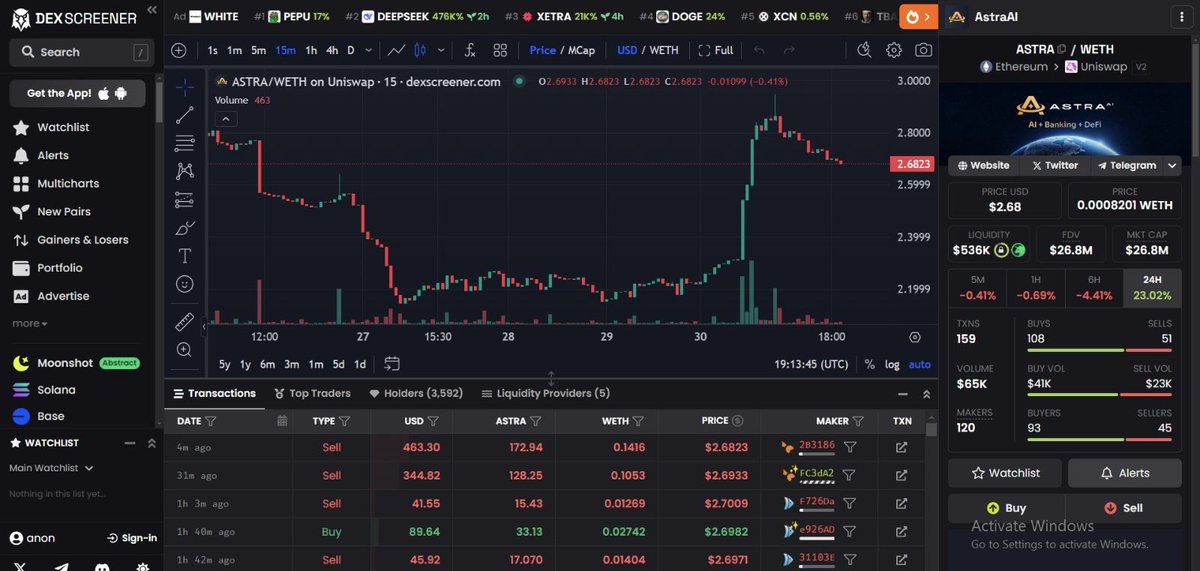This screenshot has height=571, width=1200.
Task: Open chart settings gear icon
Action: (x=894, y=50)
